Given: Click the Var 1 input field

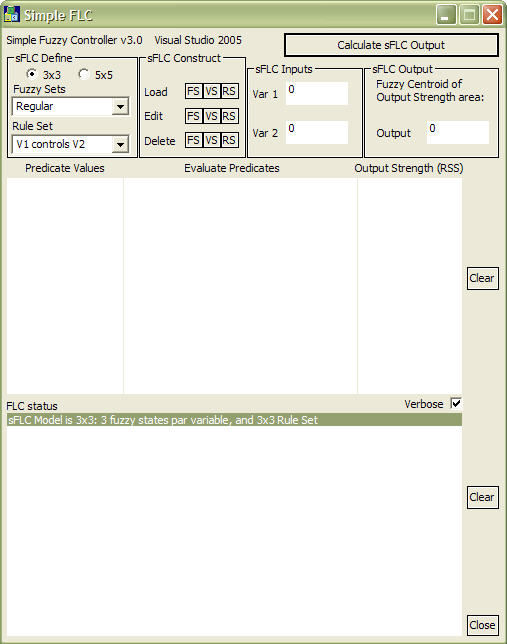Looking at the screenshot, I should pyautogui.click(x=317, y=93).
